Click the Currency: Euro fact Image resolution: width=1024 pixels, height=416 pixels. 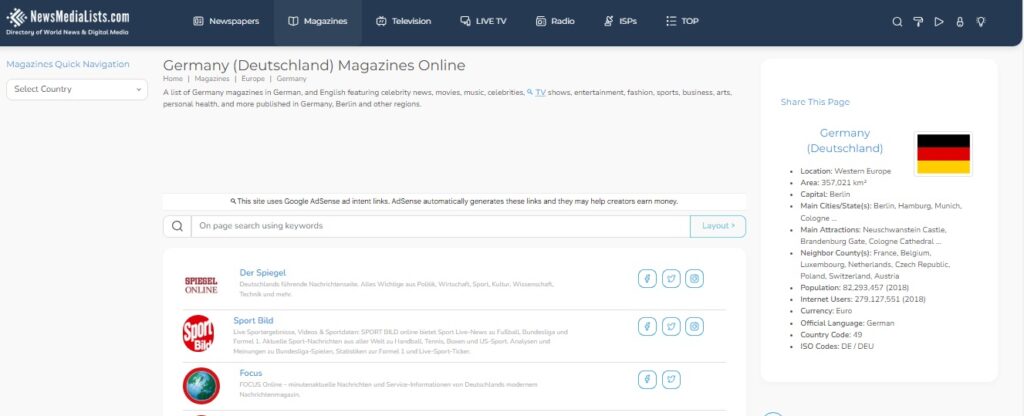pyautogui.click(x=824, y=312)
